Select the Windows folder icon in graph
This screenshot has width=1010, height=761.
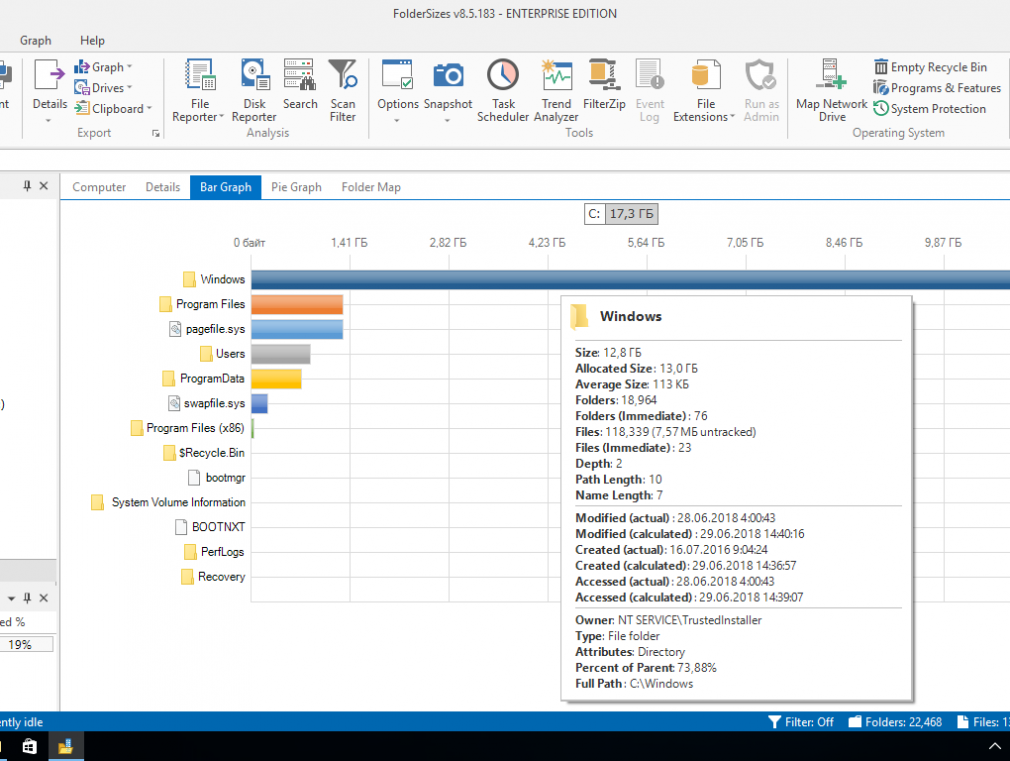[189, 279]
